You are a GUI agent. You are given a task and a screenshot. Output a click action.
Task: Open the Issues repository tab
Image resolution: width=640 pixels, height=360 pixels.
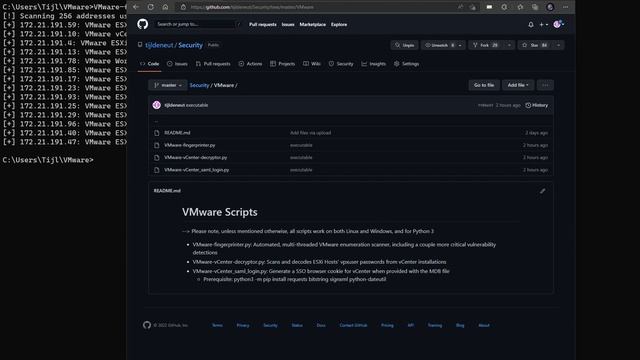point(177,64)
